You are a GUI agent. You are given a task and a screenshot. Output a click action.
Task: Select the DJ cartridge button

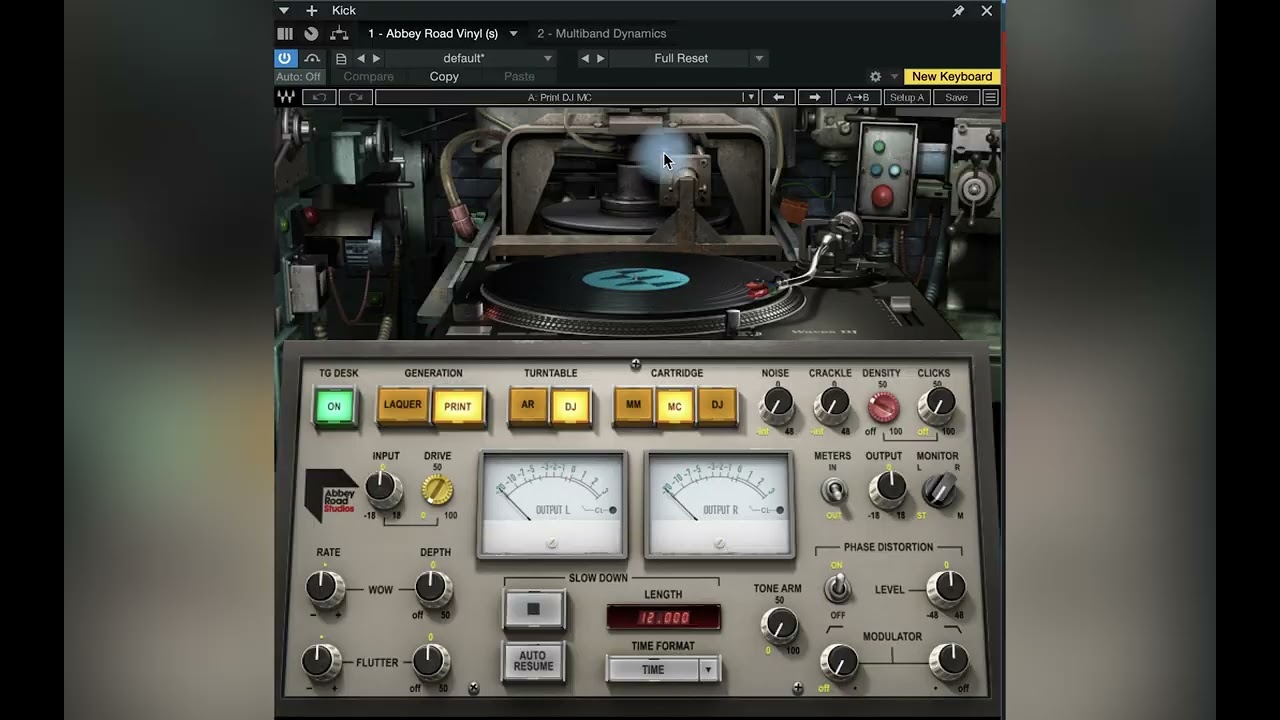coord(717,405)
